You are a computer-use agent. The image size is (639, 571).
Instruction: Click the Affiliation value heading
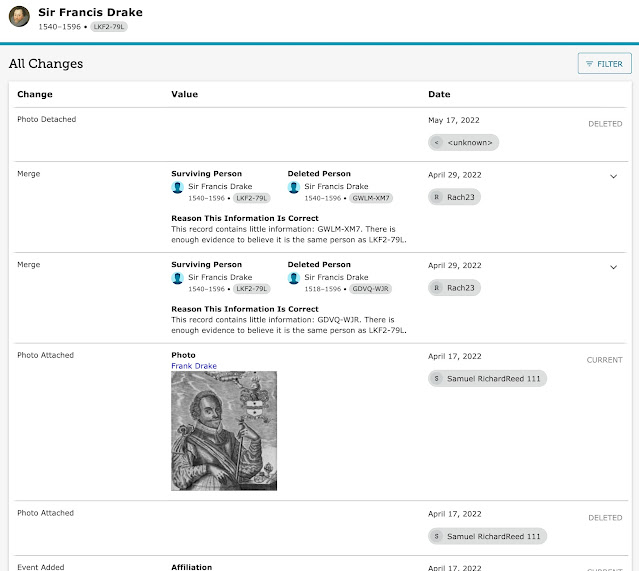click(x=192, y=567)
